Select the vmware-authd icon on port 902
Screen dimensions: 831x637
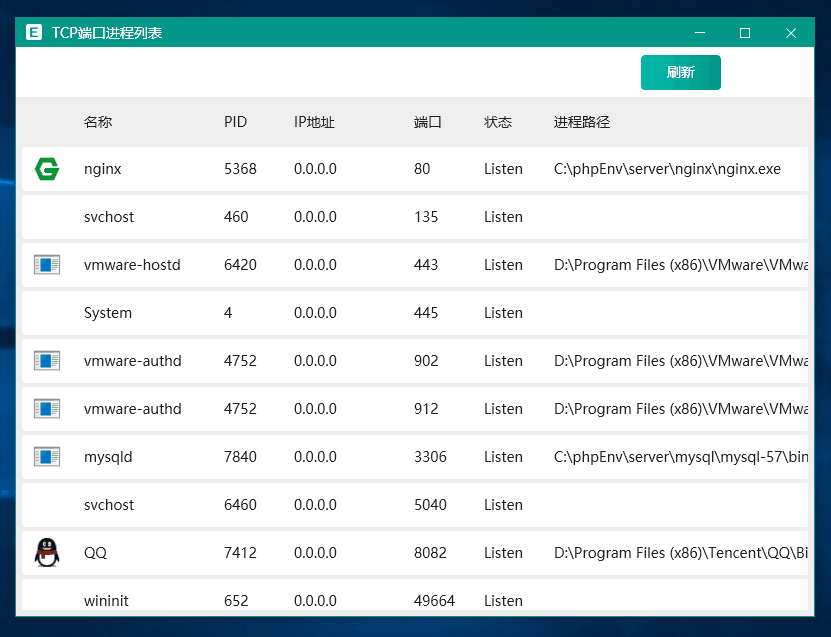tap(46, 360)
